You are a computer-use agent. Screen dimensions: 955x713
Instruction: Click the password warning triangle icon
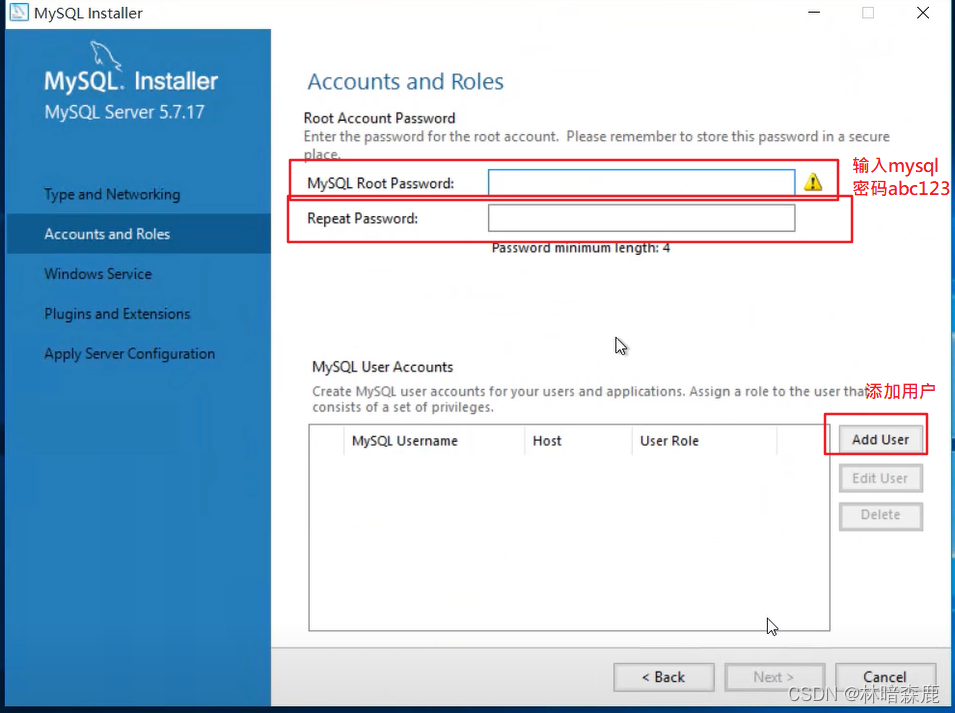[813, 182]
